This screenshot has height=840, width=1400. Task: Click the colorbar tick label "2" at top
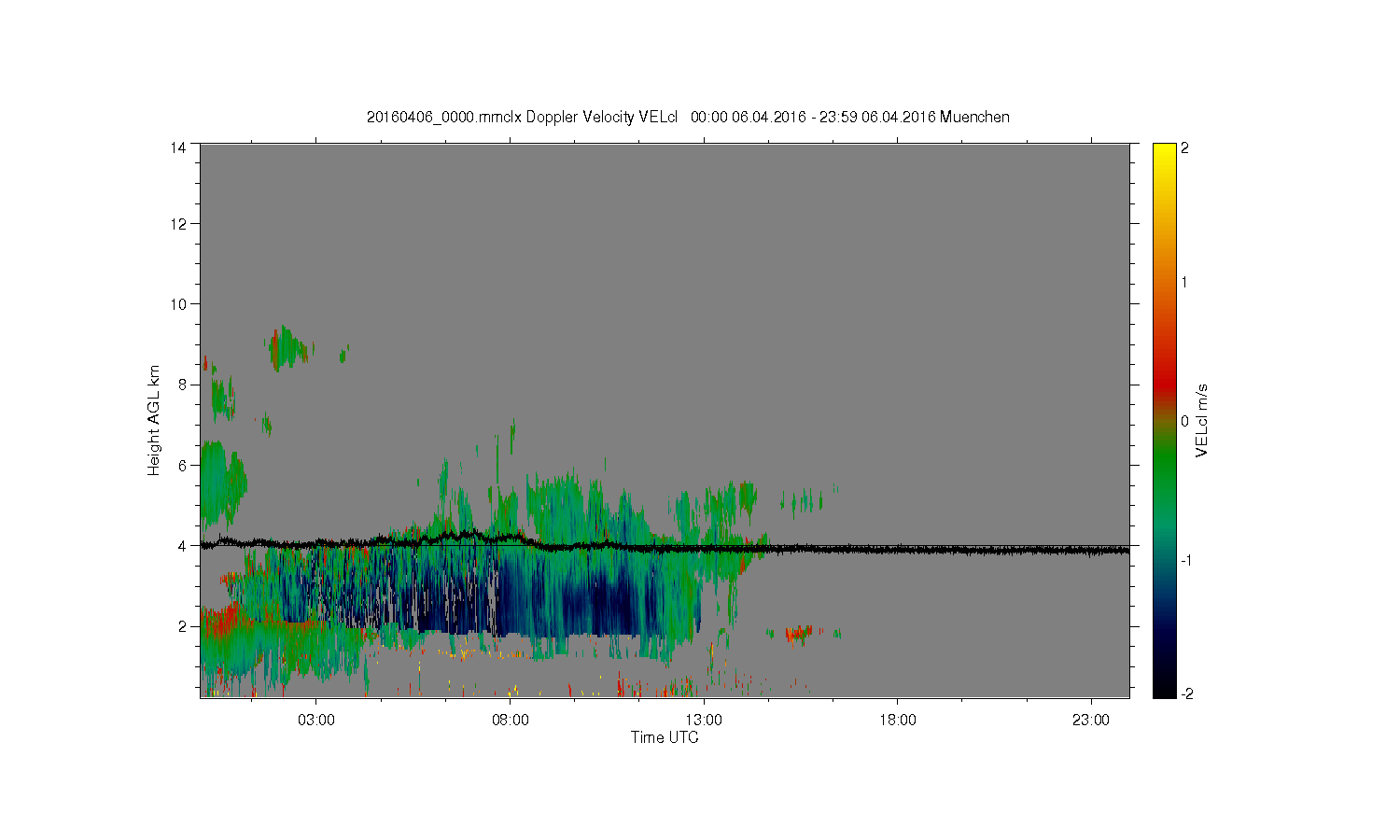tap(1185, 147)
